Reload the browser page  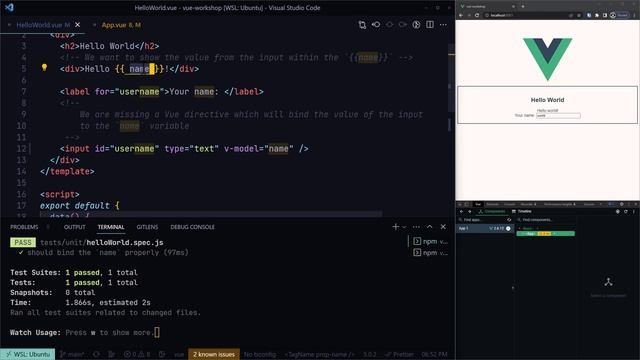477,15
